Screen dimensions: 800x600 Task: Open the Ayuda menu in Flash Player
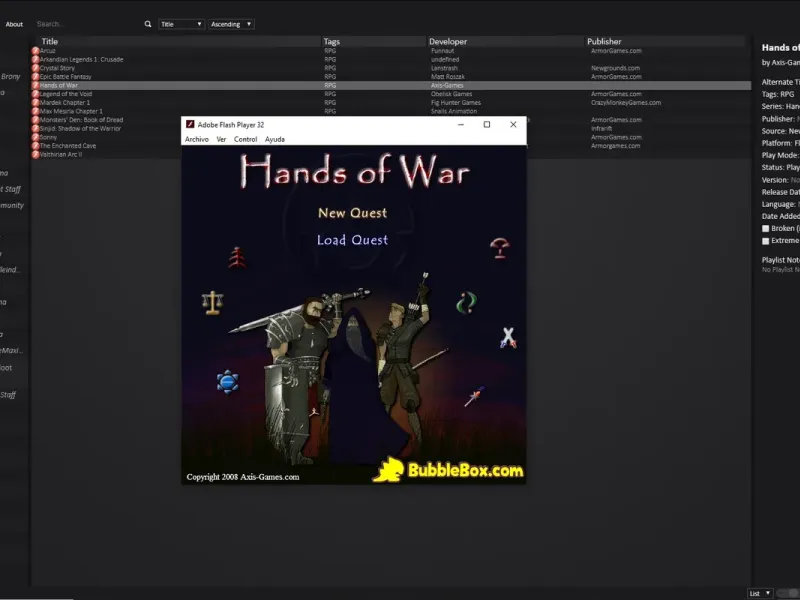pos(274,139)
